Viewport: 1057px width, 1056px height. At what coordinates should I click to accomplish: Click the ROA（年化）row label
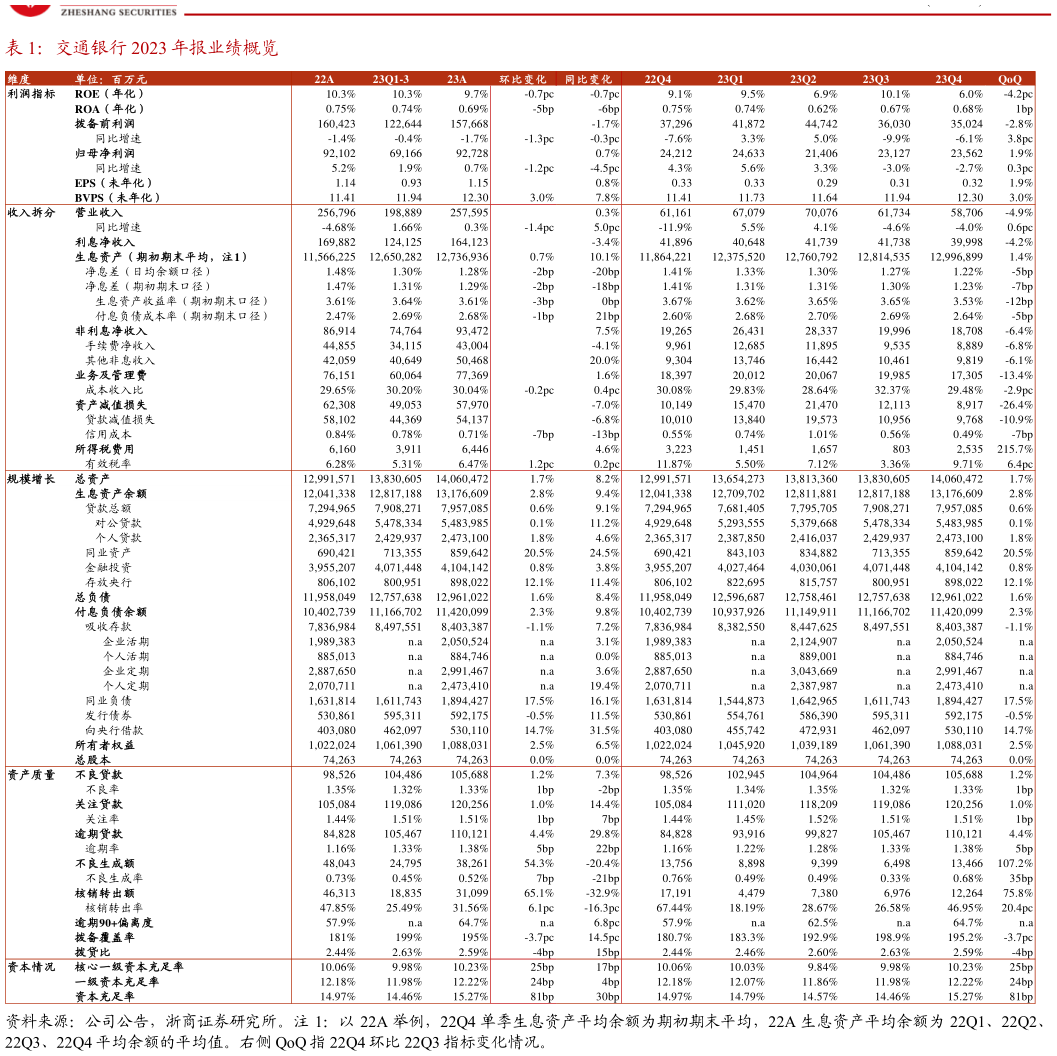click(x=109, y=109)
